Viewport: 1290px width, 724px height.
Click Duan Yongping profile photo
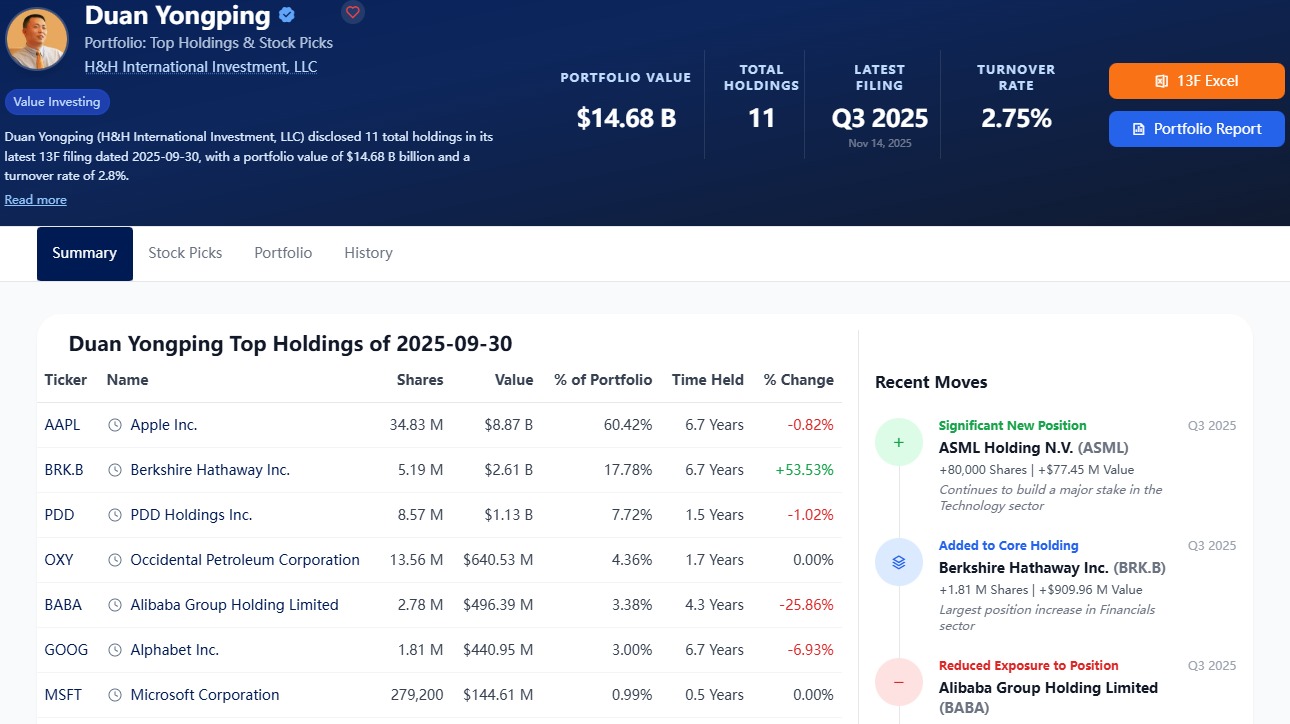point(37,38)
